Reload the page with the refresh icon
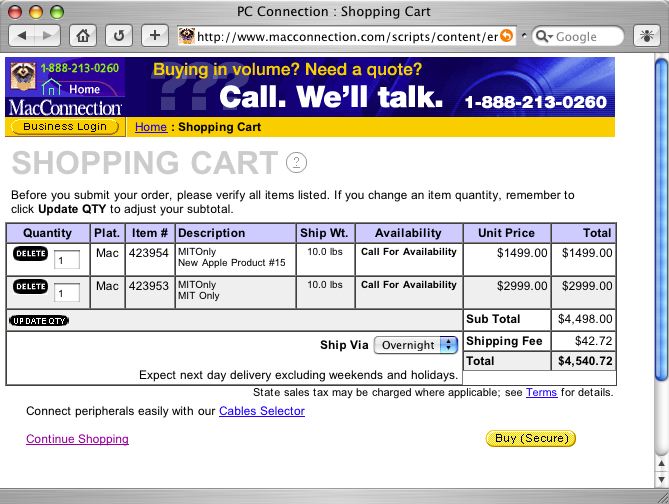Viewport: 669px width, 504px height. click(x=119, y=36)
